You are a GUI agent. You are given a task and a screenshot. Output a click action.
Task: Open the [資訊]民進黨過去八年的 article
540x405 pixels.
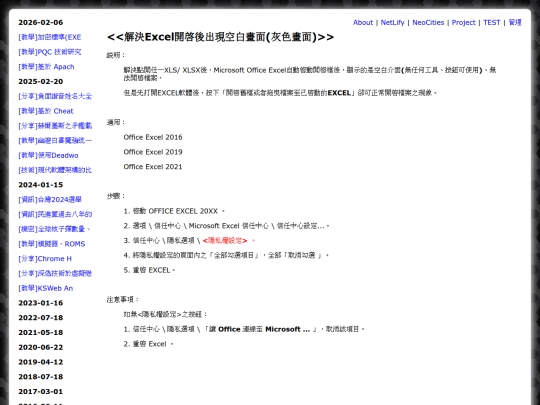point(55,214)
